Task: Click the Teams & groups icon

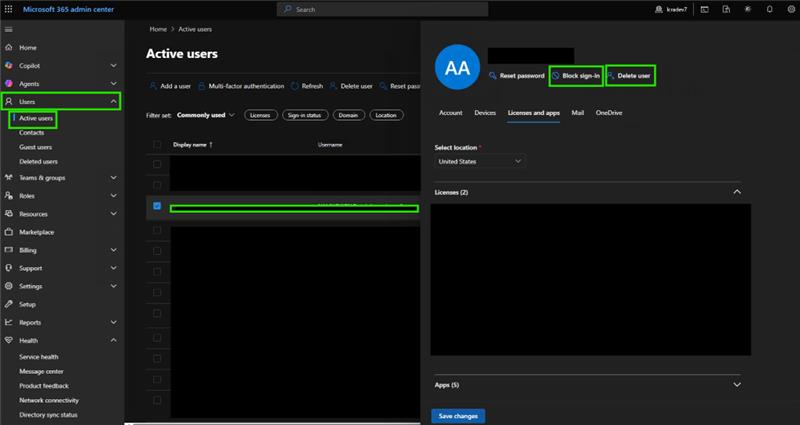Action: (x=9, y=178)
